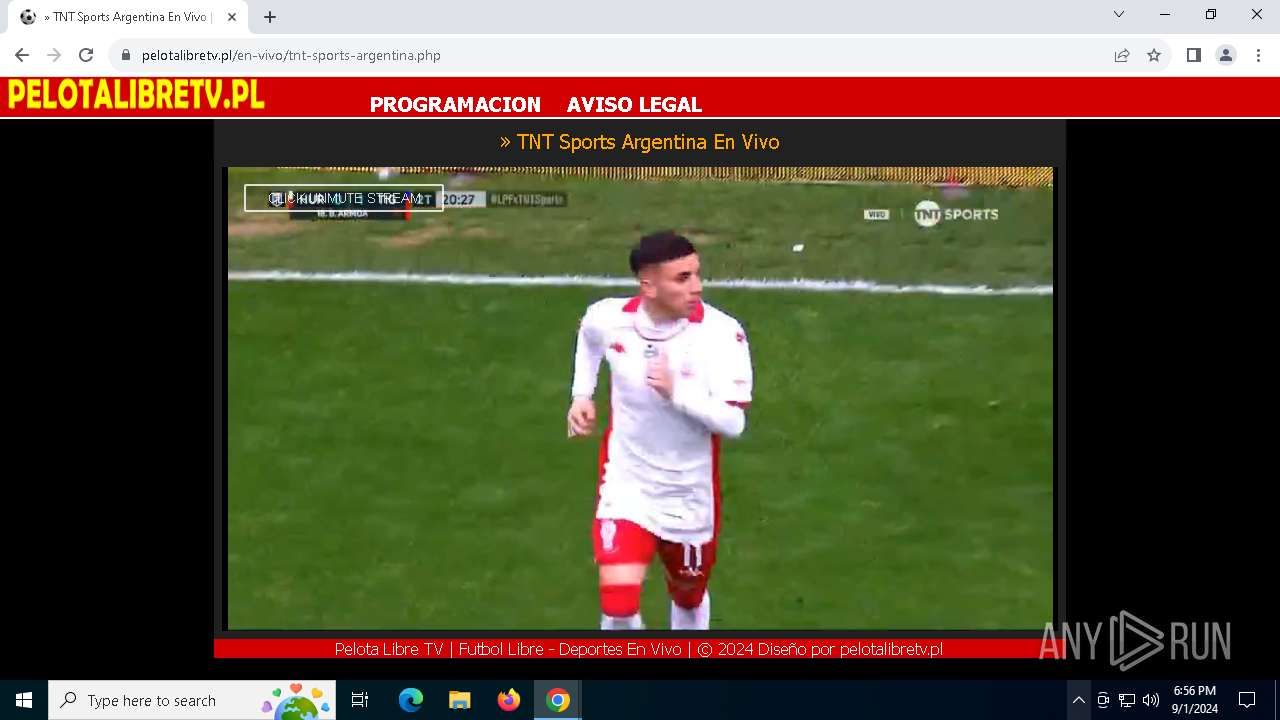Click the Pelota Libre TV footer text

(x=639, y=649)
